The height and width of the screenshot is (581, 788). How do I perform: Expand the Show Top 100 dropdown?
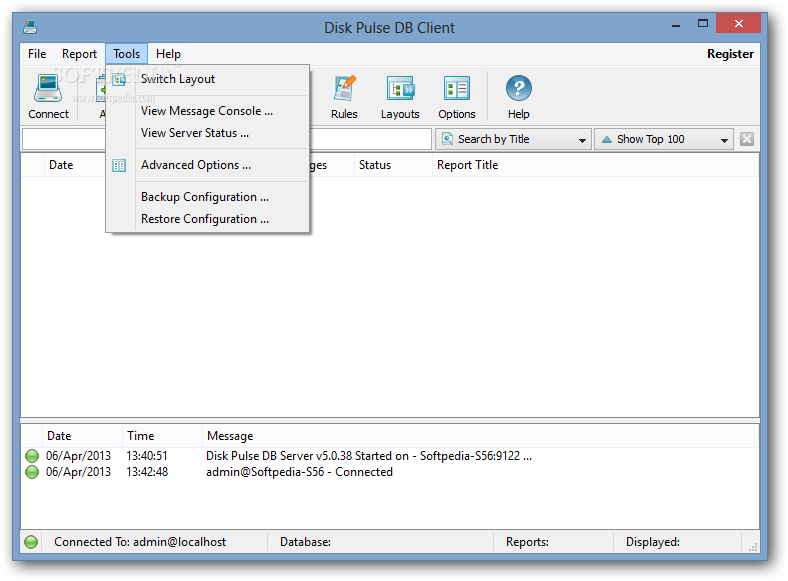tap(663, 139)
